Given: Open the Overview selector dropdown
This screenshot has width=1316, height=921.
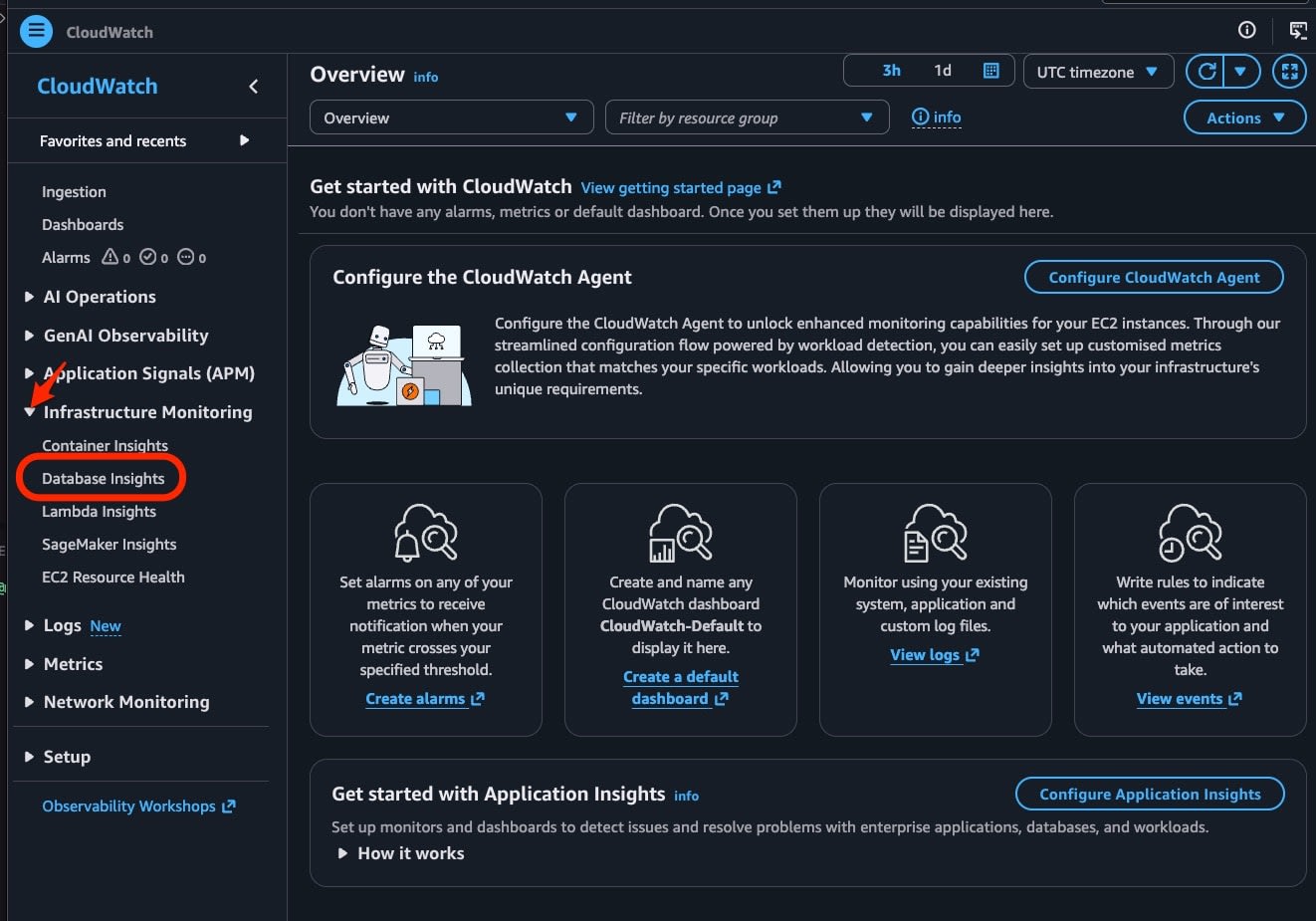Looking at the screenshot, I should [x=452, y=117].
